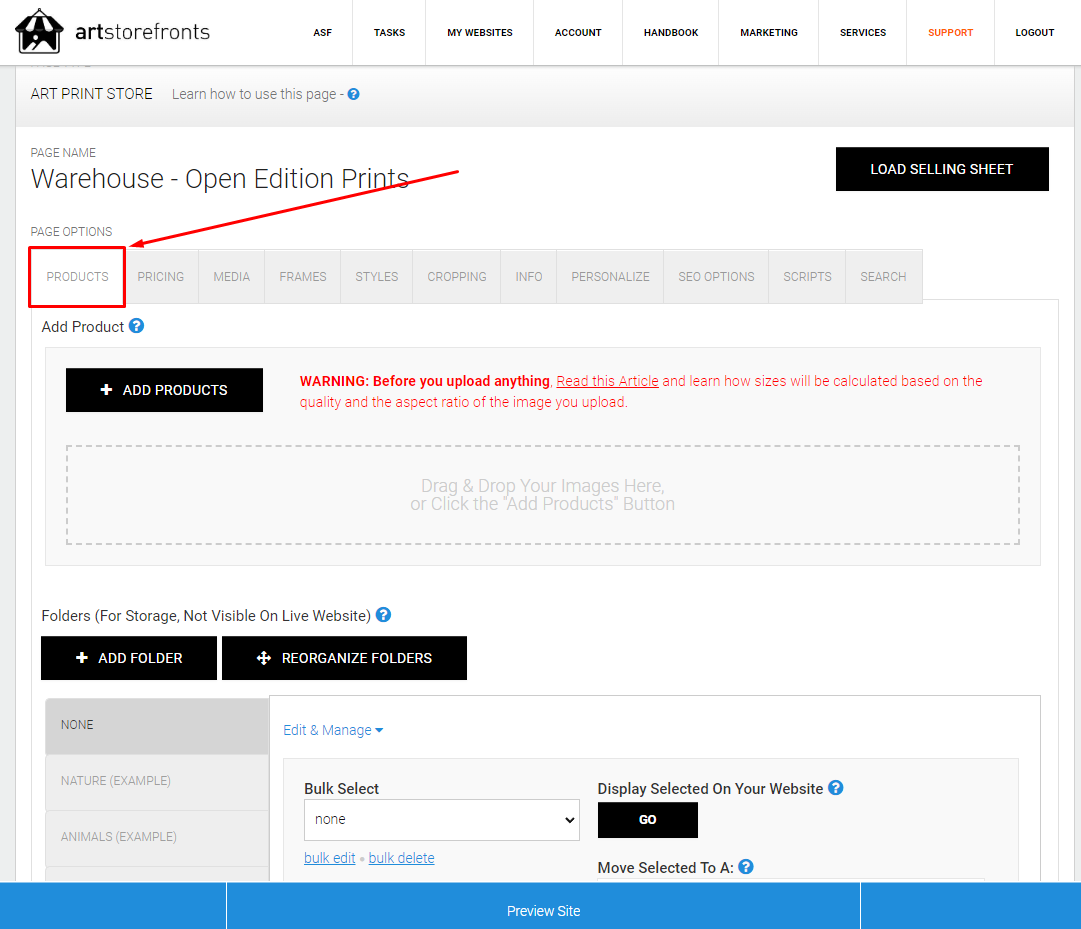
Task: Click the Folders section help icon
Action: point(384,615)
